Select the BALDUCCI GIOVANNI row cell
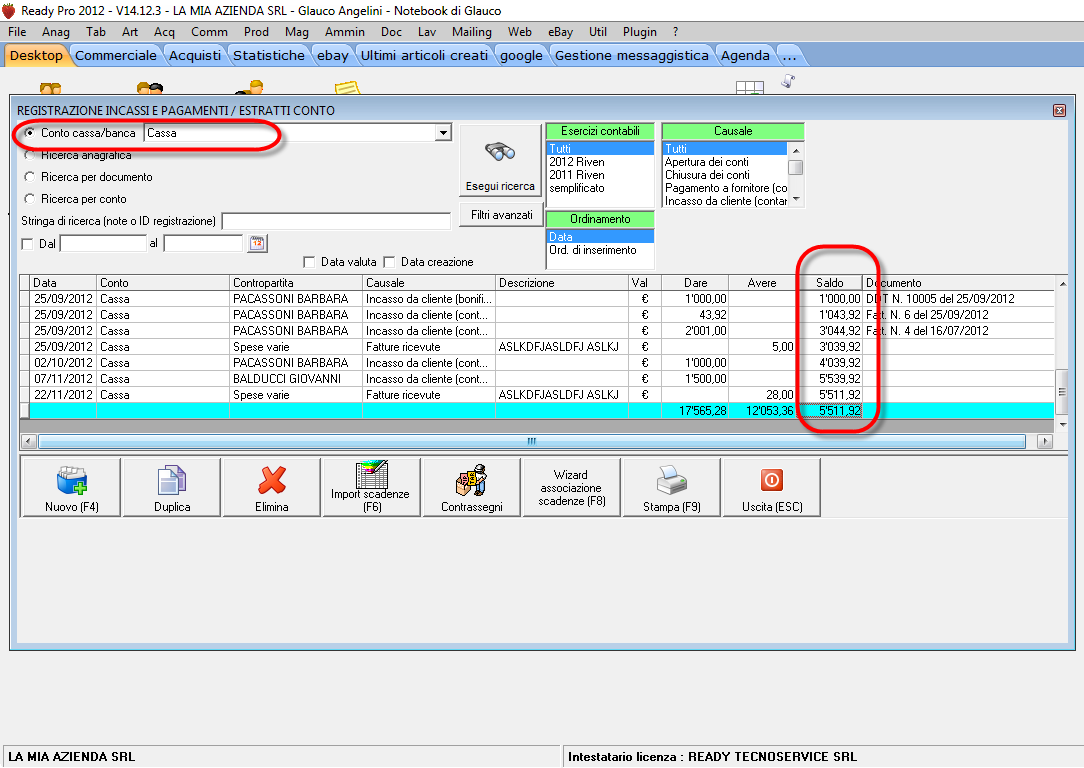Image resolution: width=1084 pixels, height=768 pixels. 296,379
